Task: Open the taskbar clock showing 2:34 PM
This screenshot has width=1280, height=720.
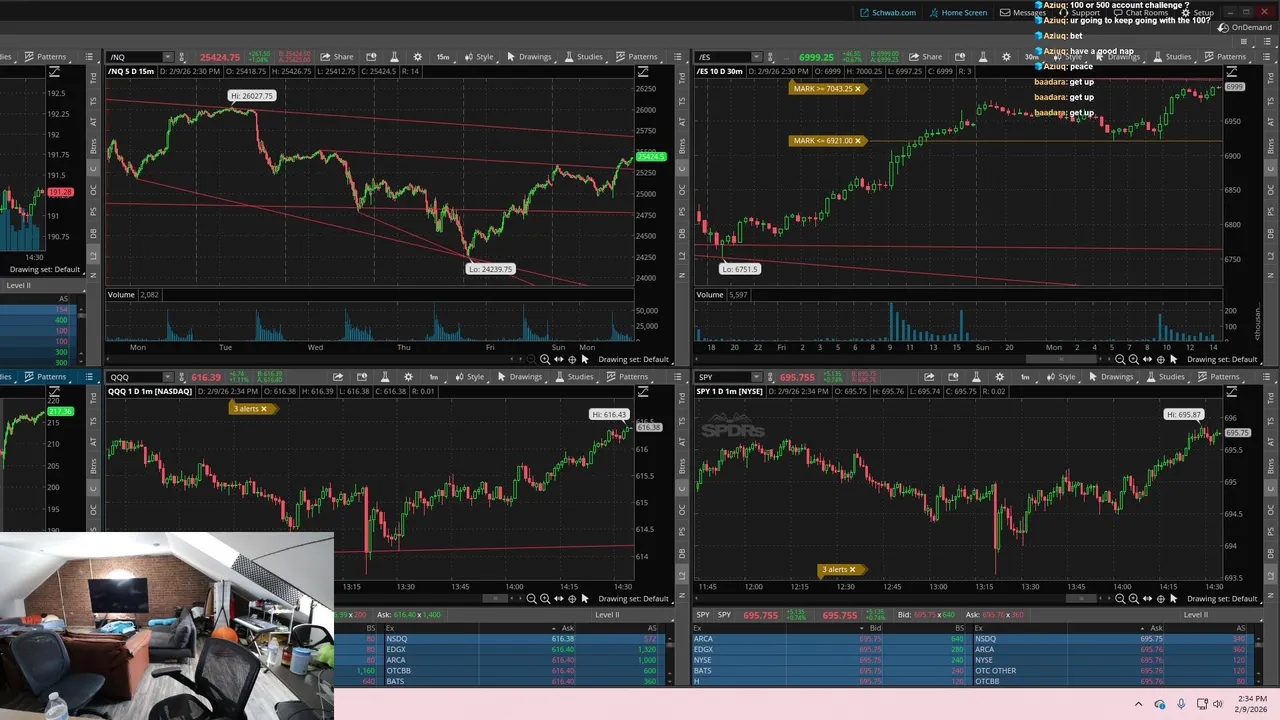Action: (x=1252, y=703)
